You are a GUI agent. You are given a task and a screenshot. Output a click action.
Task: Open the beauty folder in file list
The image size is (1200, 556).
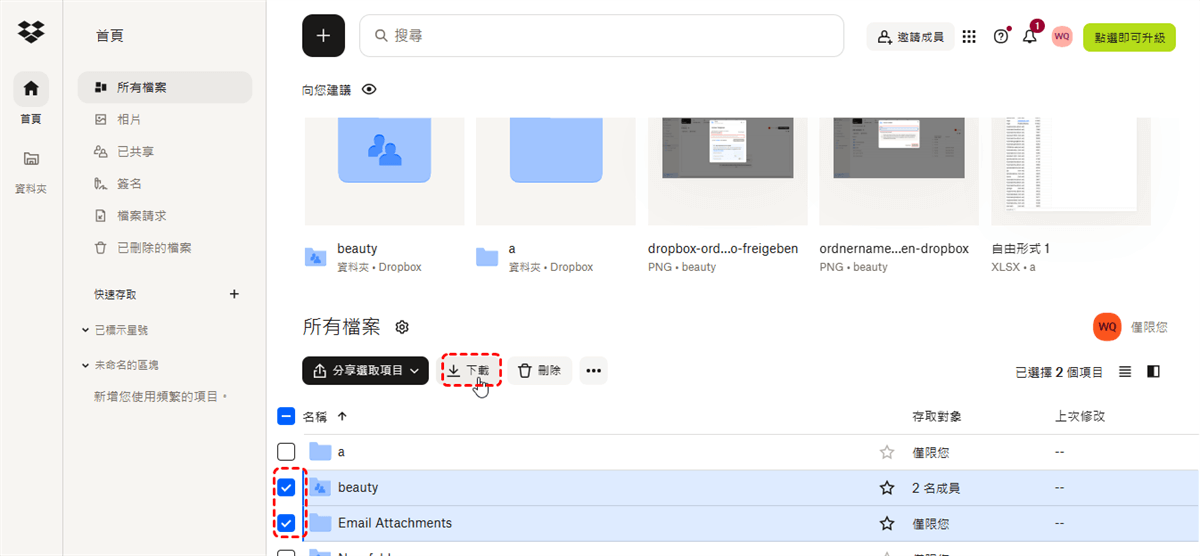coord(358,488)
